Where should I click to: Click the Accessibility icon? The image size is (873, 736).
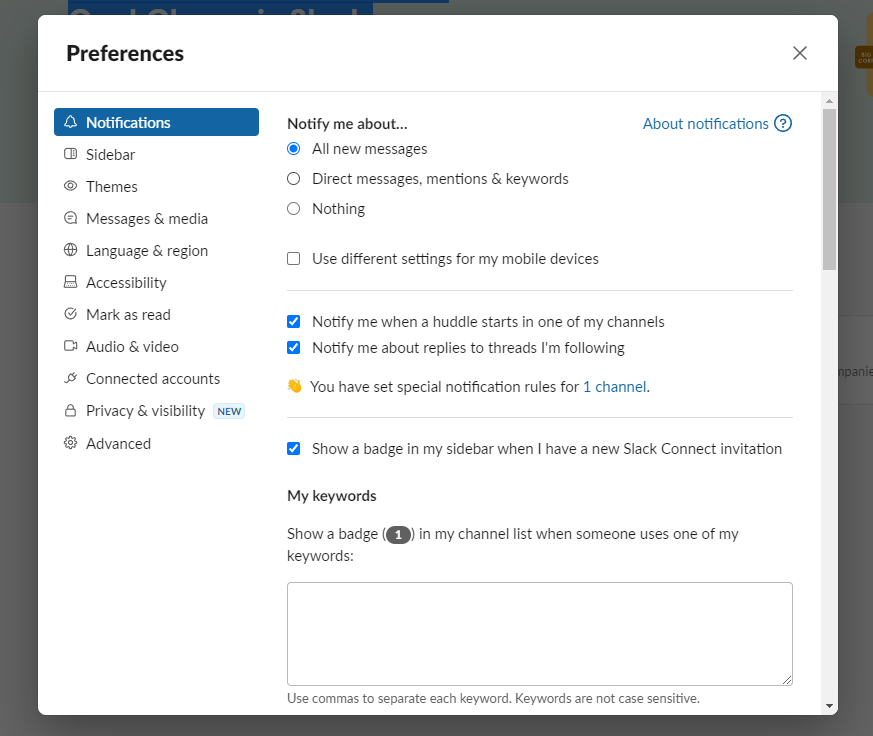(x=69, y=282)
